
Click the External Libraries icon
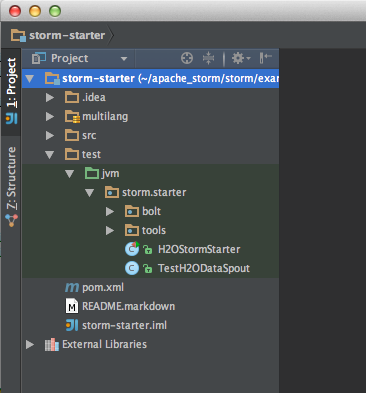[x=52, y=344]
